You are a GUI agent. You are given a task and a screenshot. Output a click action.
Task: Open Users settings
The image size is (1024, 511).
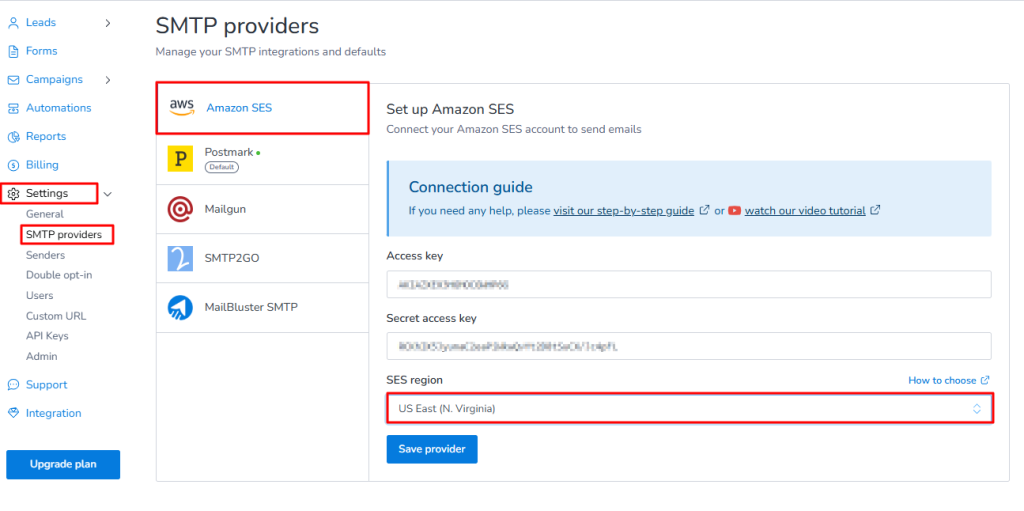[x=40, y=295]
